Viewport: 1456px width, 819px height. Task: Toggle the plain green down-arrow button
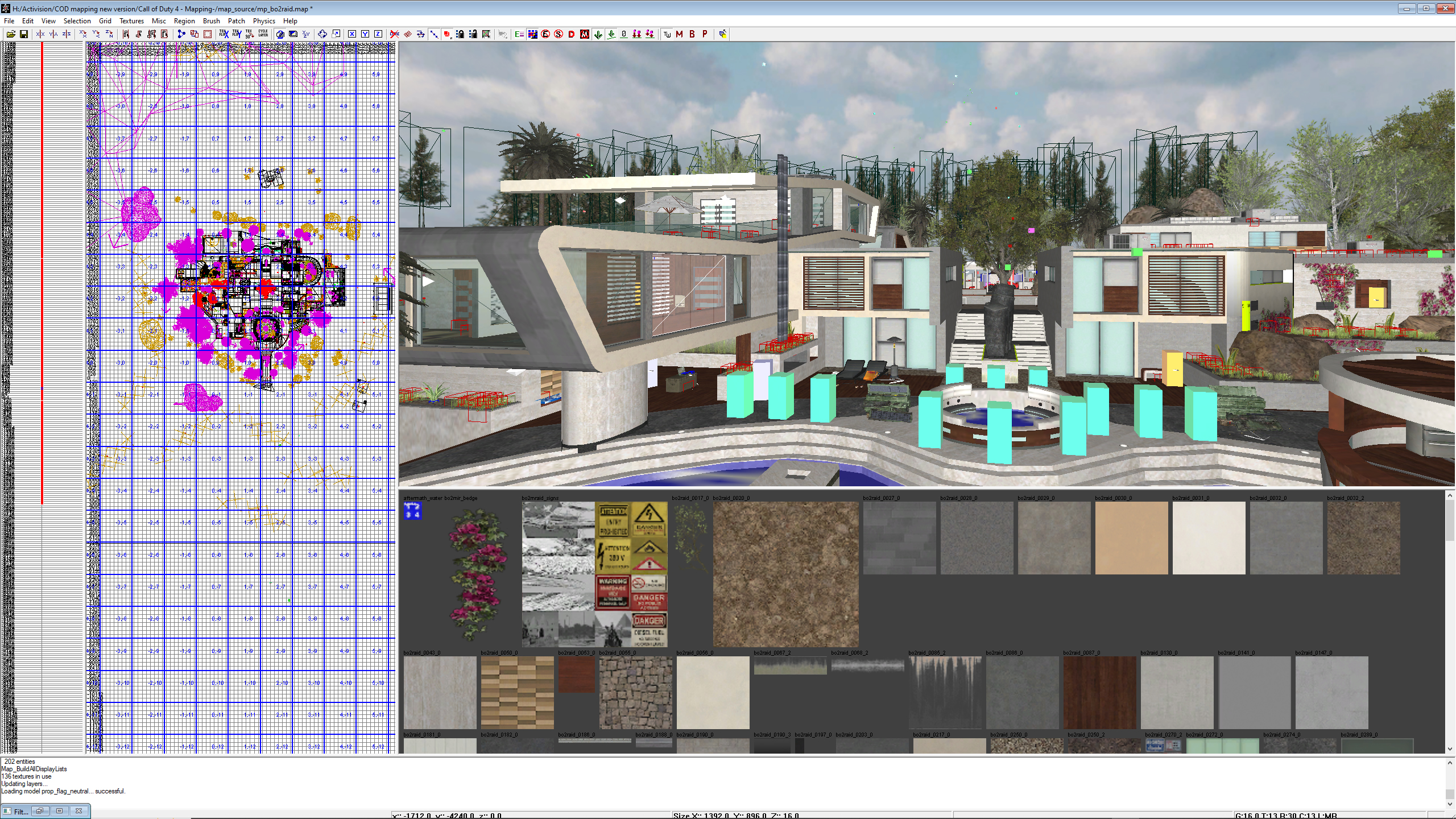pos(598,34)
